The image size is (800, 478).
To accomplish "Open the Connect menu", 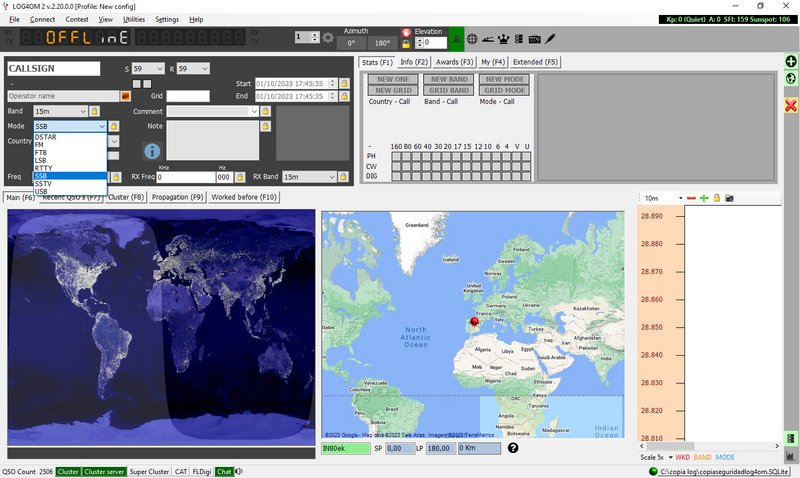I will [x=42, y=19].
